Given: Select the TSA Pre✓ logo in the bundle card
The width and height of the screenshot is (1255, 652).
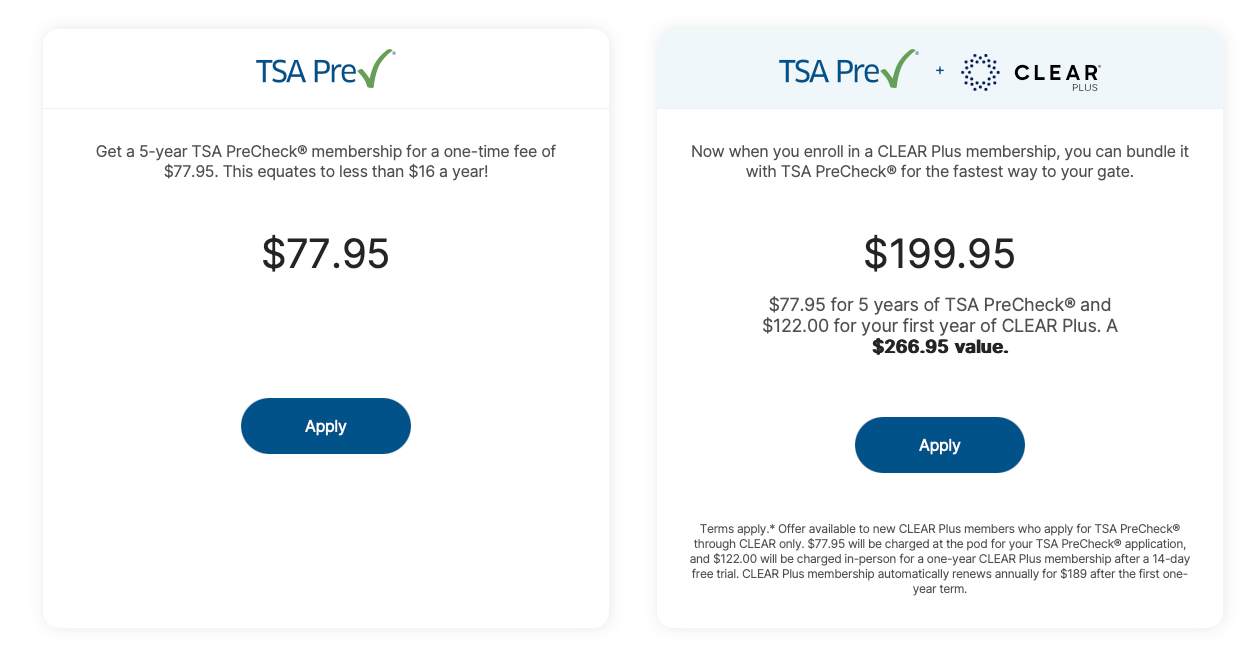Looking at the screenshot, I should 847,70.
